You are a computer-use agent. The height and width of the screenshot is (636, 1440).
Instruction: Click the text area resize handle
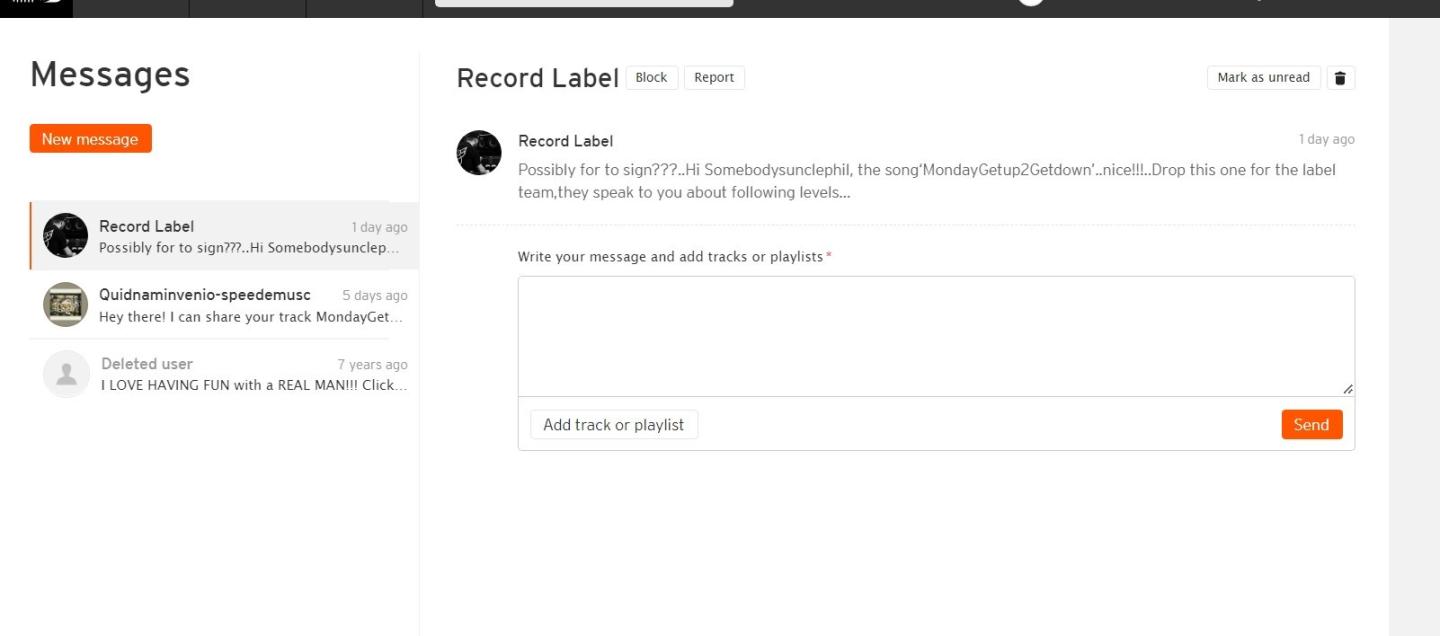pos(1347,389)
